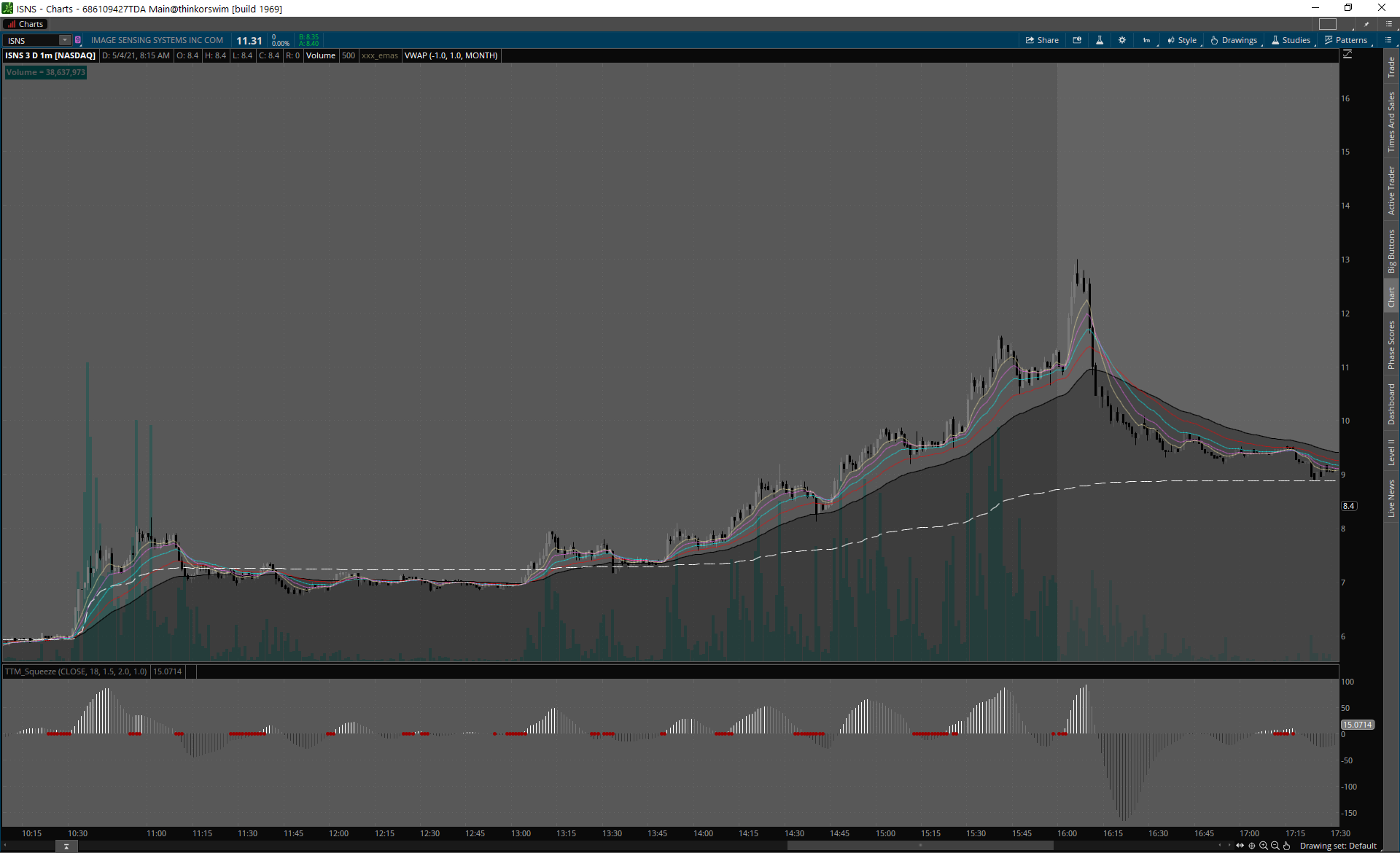The image size is (1400, 853).
Task: Open the Style dropdown menu
Action: click(1182, 40)
